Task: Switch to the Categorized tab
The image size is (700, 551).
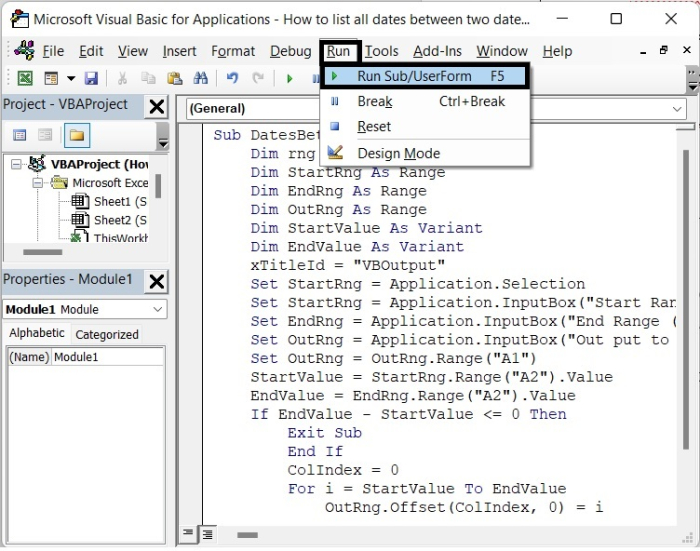Action: point(107,334)
